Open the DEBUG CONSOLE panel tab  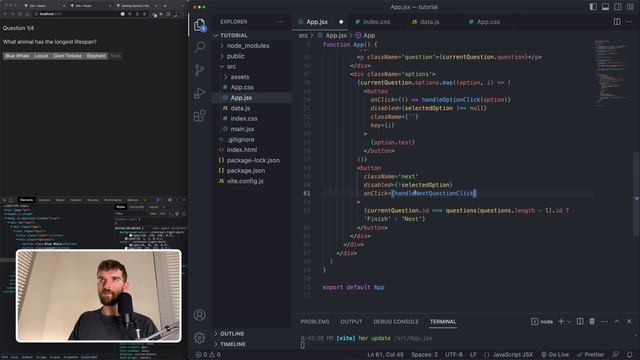click(396, 322)
